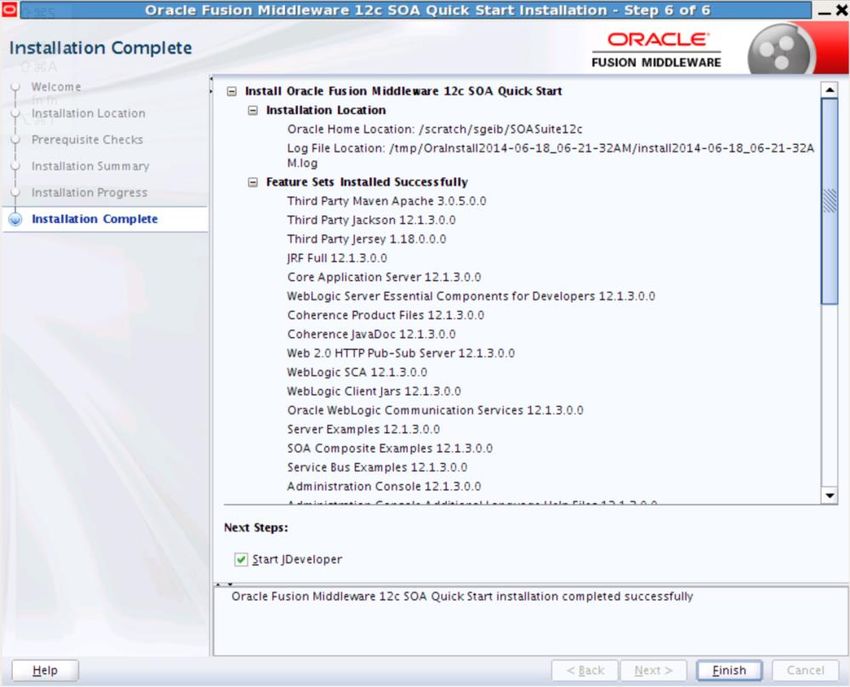Select Prerequisite Checks step in the sidebar
Image resolution: width=850 pixels, height=687 pixels.
tap(87, 140)
